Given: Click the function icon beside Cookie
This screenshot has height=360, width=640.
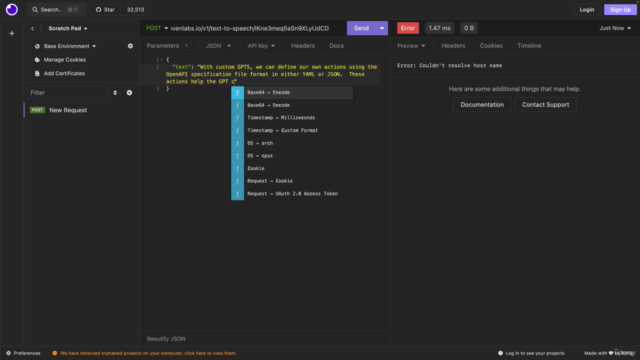Looking at the screenshot, I should [x=238, y=169].
